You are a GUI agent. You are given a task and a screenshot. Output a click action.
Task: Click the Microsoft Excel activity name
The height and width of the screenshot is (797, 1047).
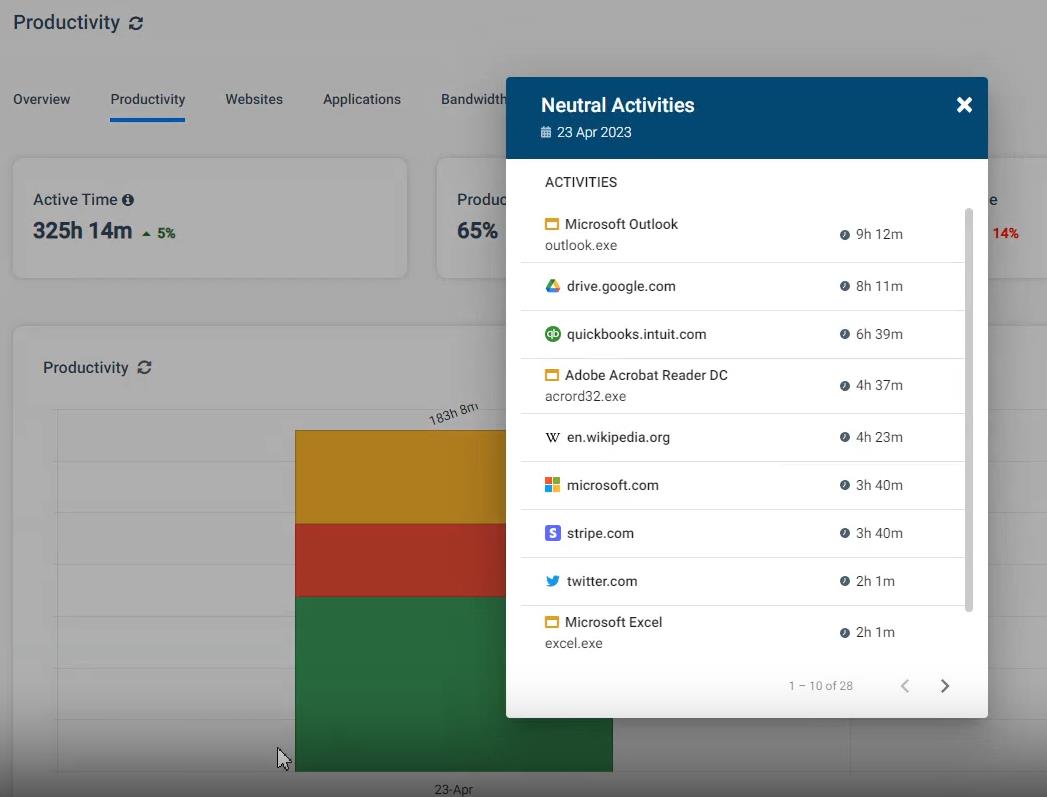[x=614, y=622]
